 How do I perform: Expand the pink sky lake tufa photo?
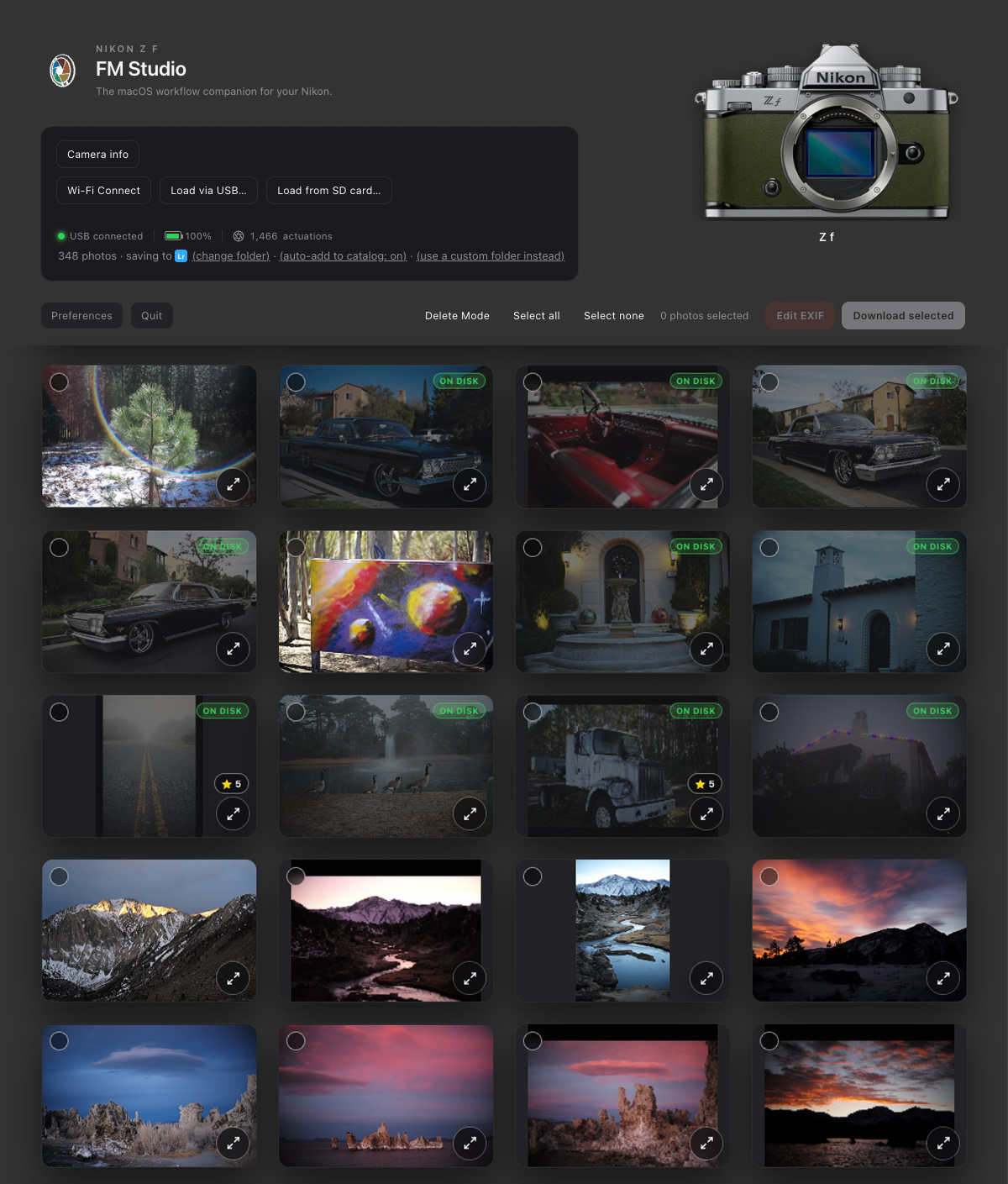tap(470, 1143)
